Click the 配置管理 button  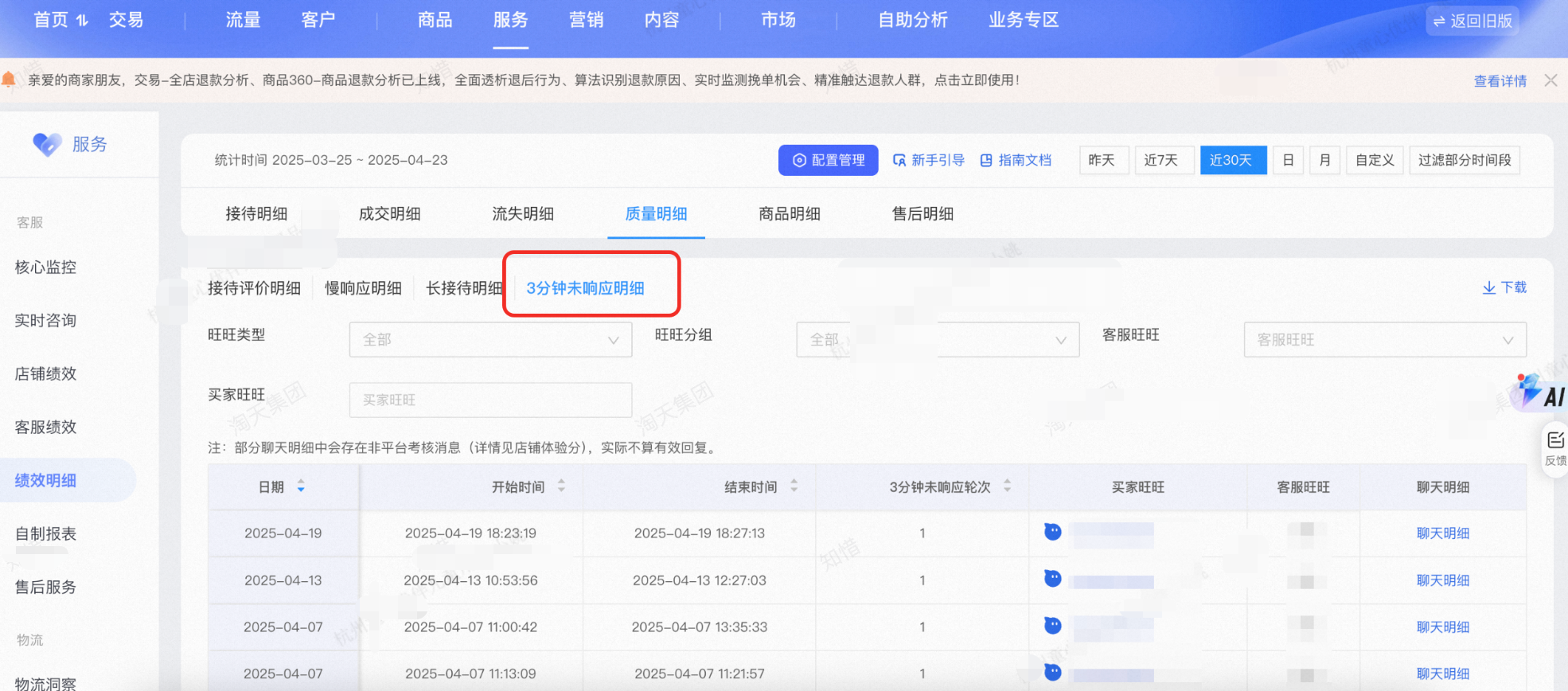click(829, 160)
